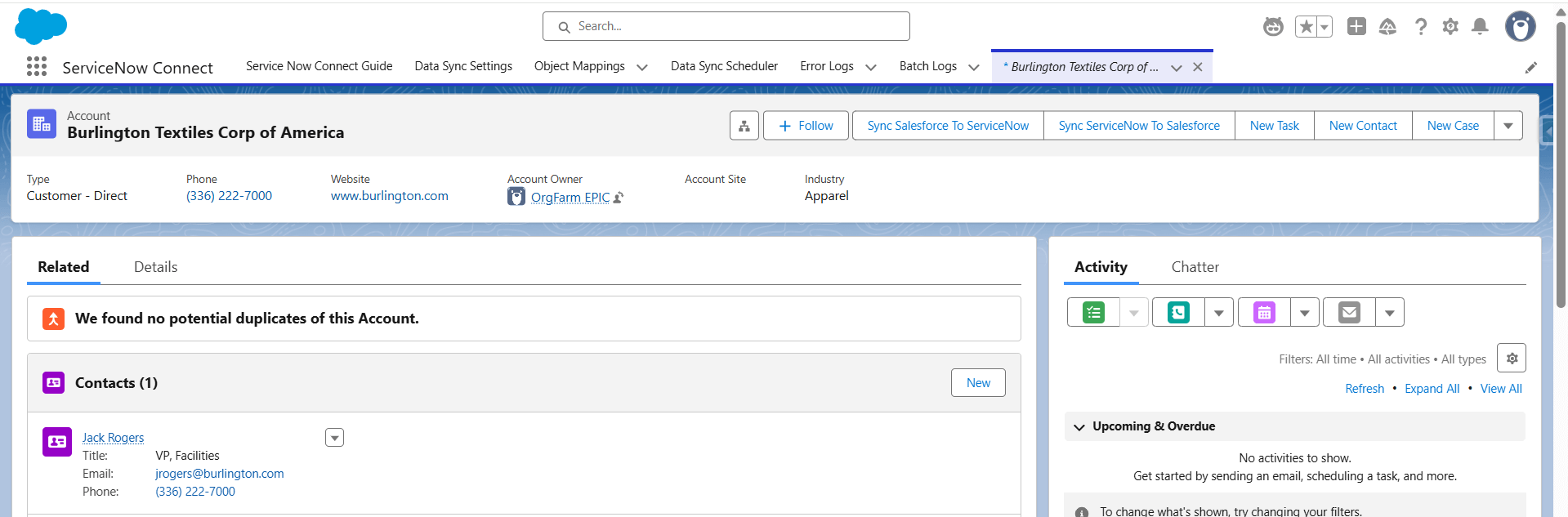Click the New Contact button
The image size is (1568, 517).
(x=1363, y=126)
